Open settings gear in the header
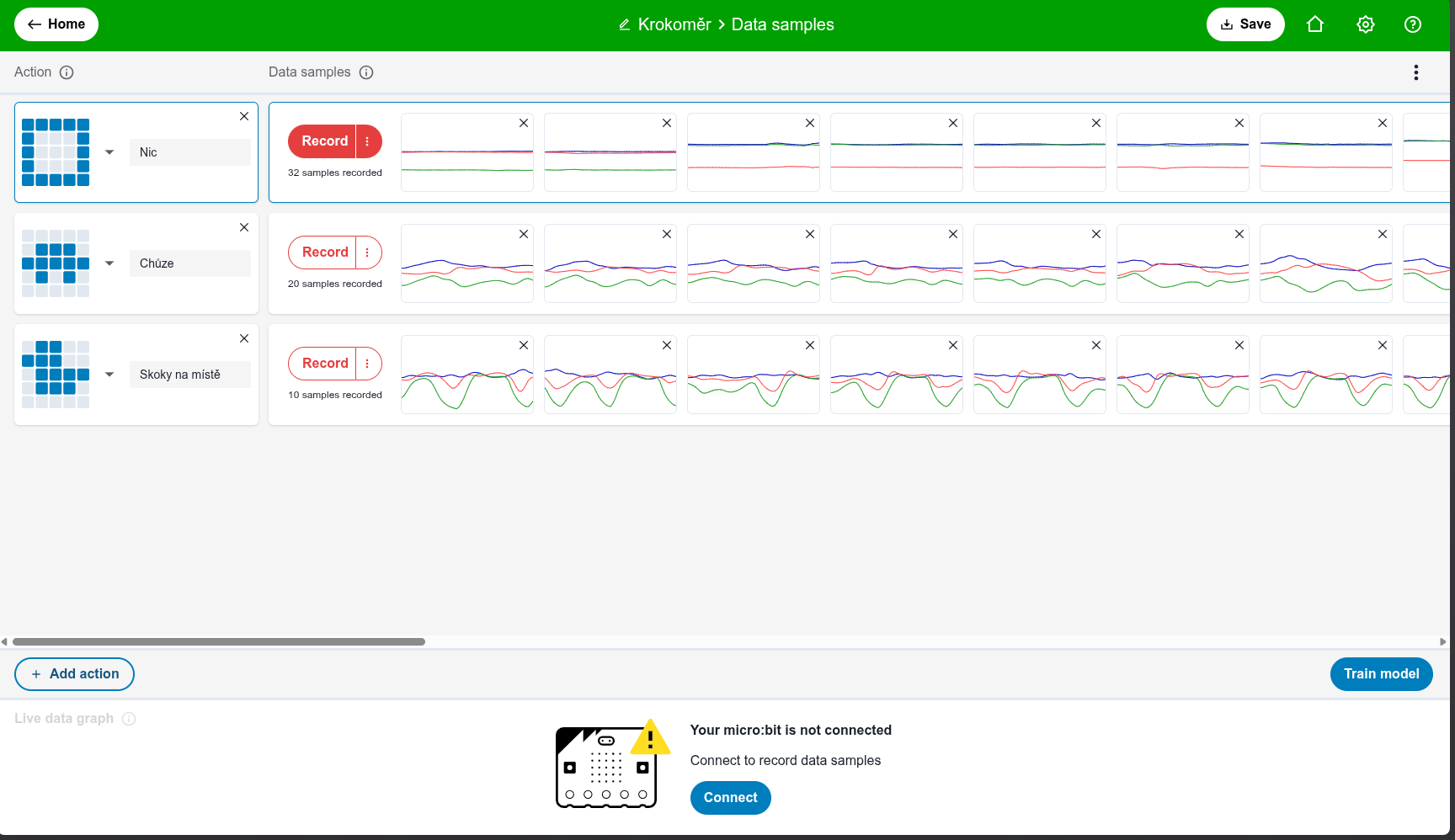1455x840 pixels. pos(1366,24)
